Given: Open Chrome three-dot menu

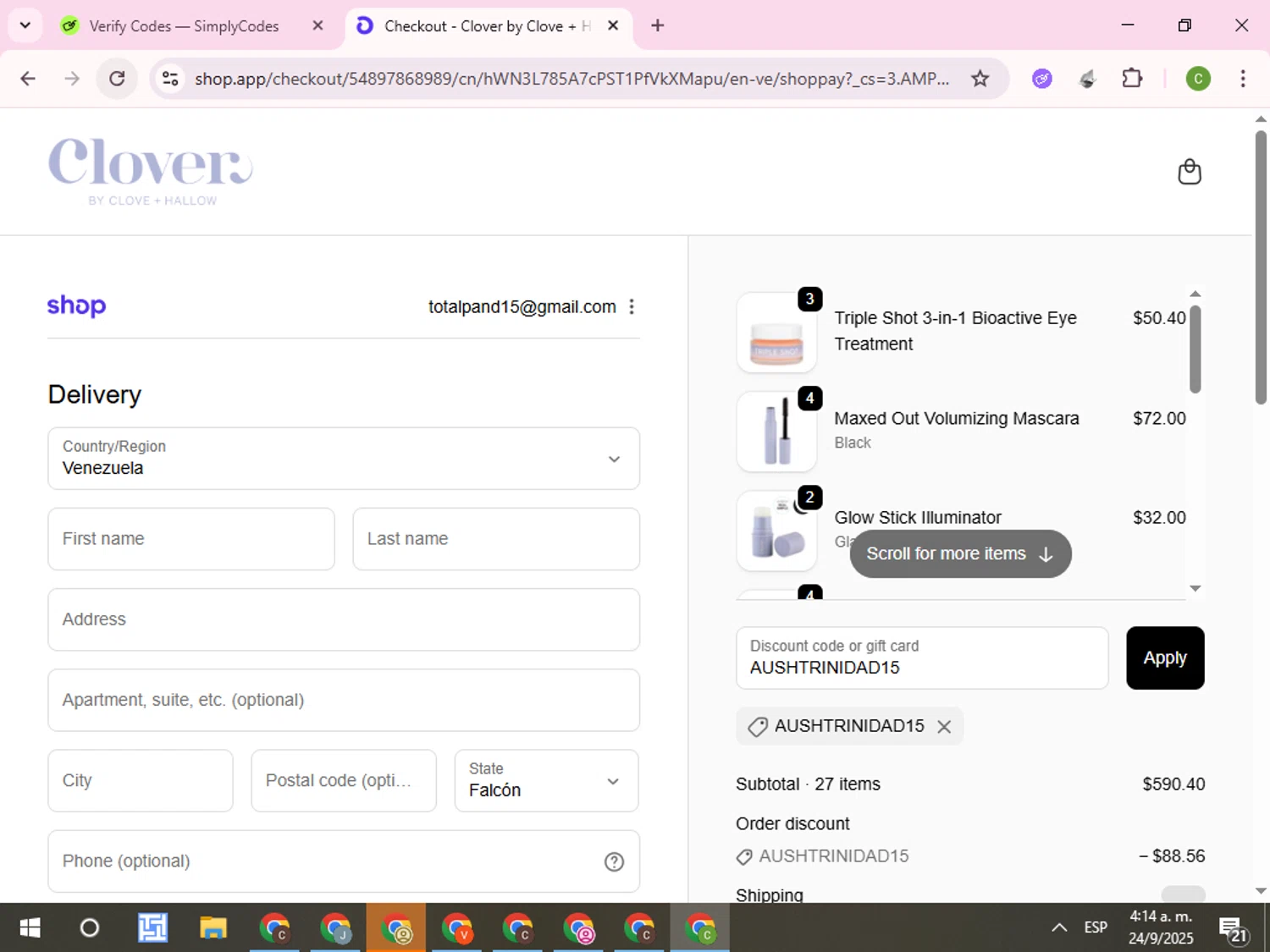Looking at the screenshot, I should [1242, 79].
